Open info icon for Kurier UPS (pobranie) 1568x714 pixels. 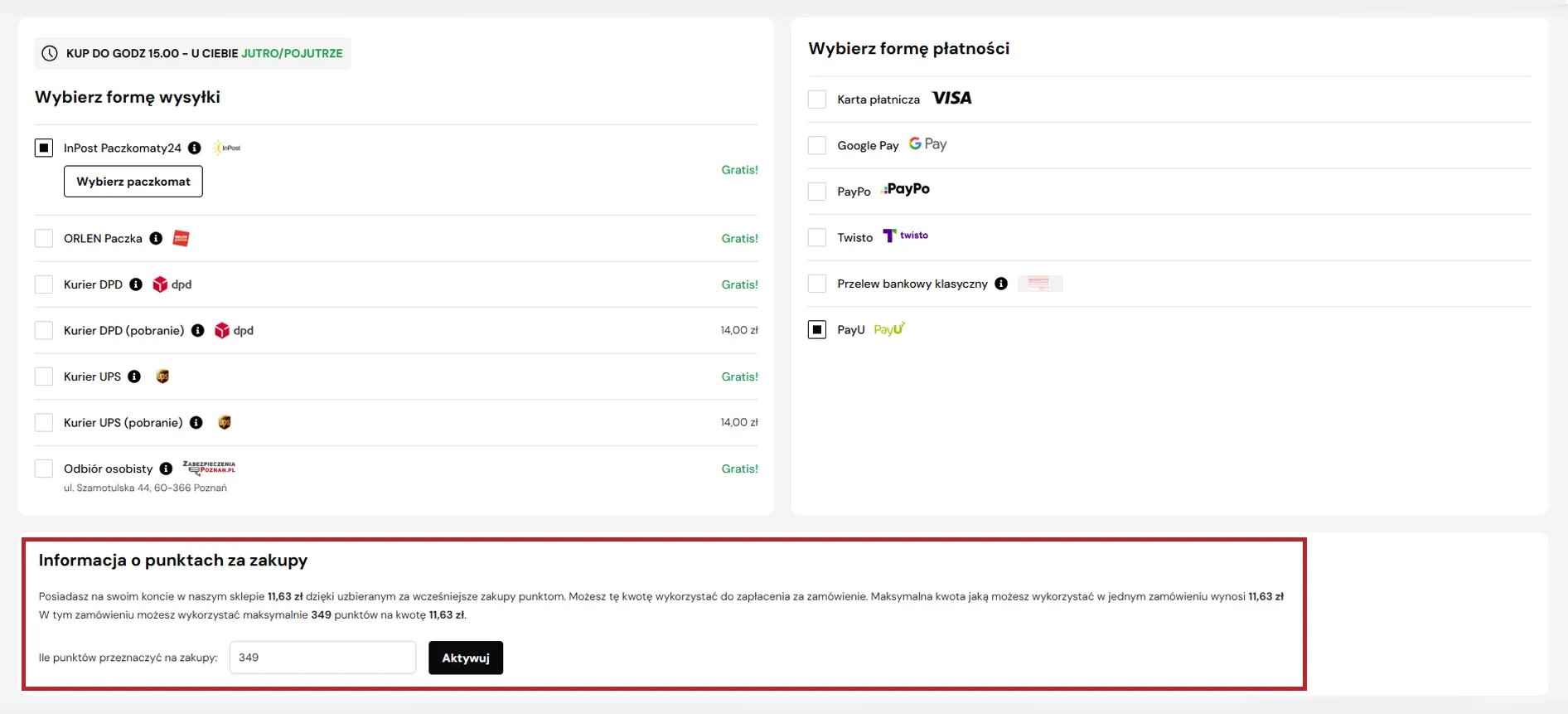tap(196, 422)
